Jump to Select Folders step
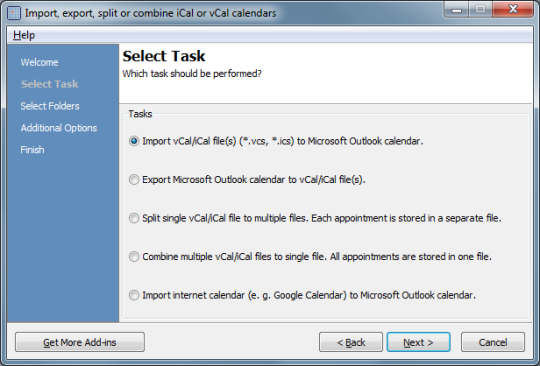Image resolution: width=540 pixels, height=366 pixels. pyautogui.click(x=50, y=106)
